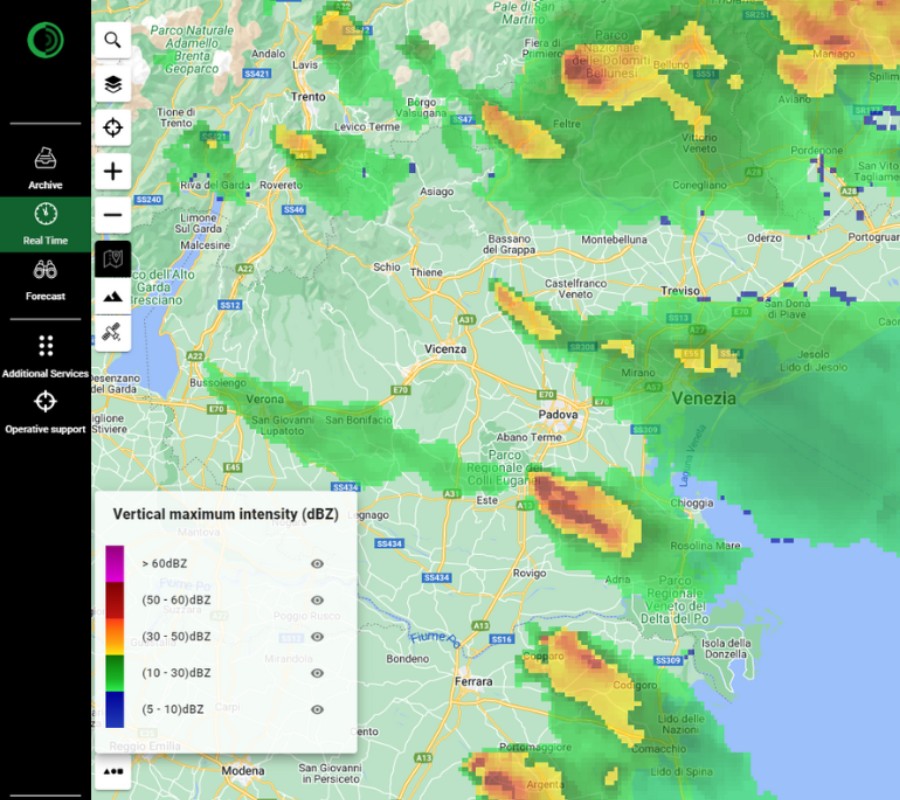Click the Este town label on map

487,500
